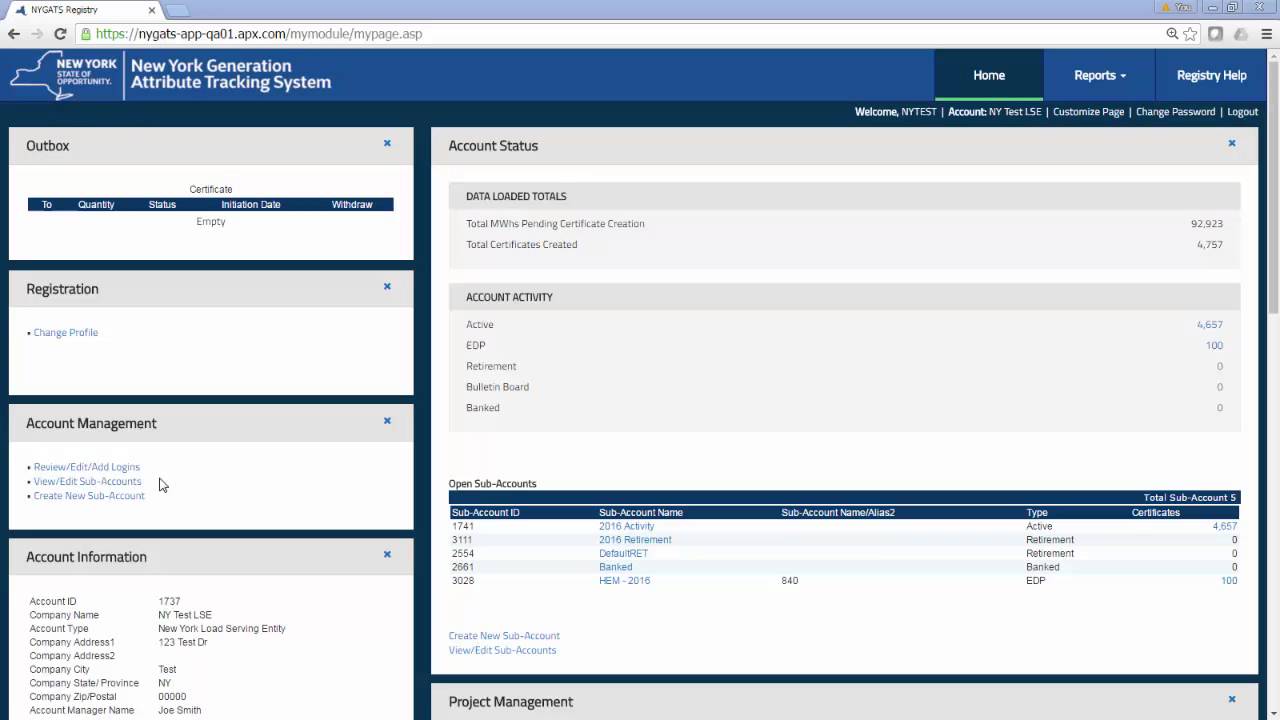
Task: Open Registry Help
Action: [x=1212, y=75]
